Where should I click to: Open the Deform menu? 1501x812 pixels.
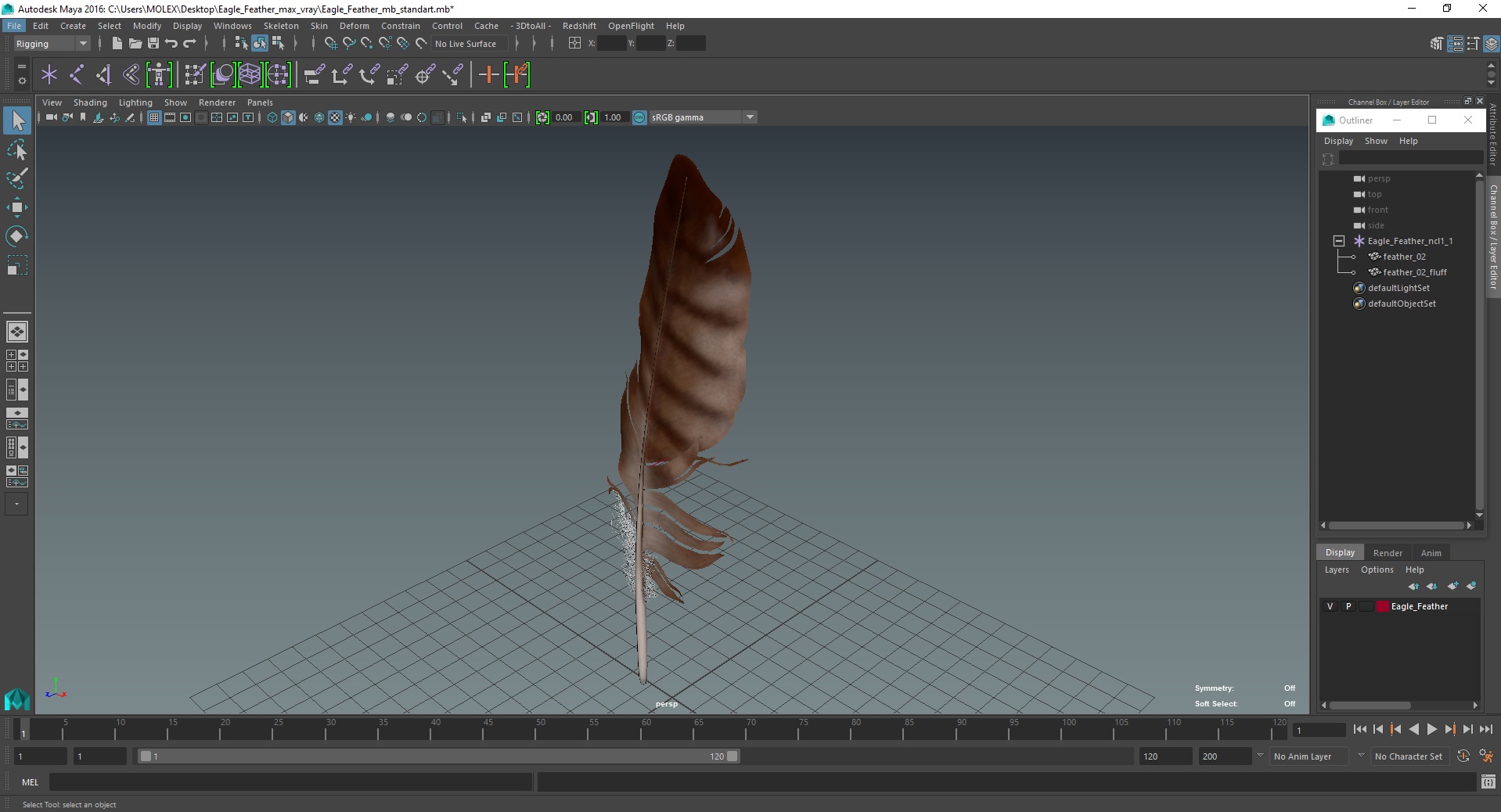click(354, 26)
